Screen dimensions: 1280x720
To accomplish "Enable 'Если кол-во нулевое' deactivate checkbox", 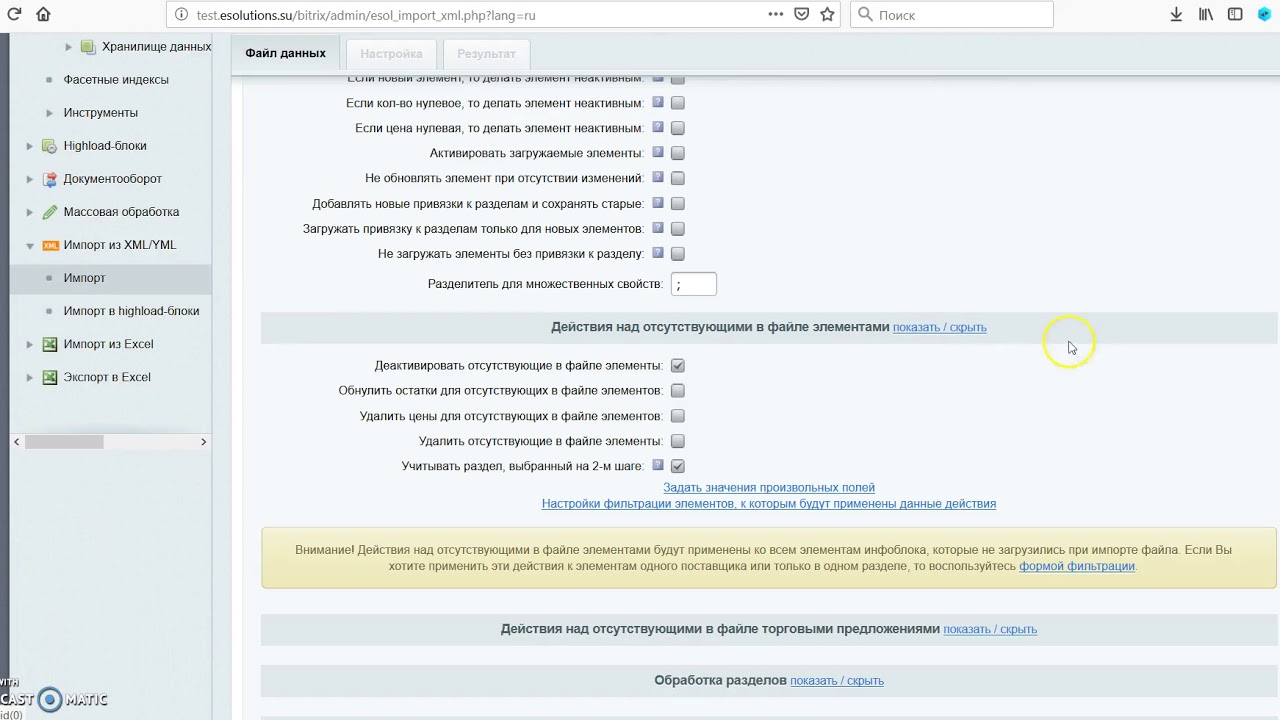I will (678, 103).
